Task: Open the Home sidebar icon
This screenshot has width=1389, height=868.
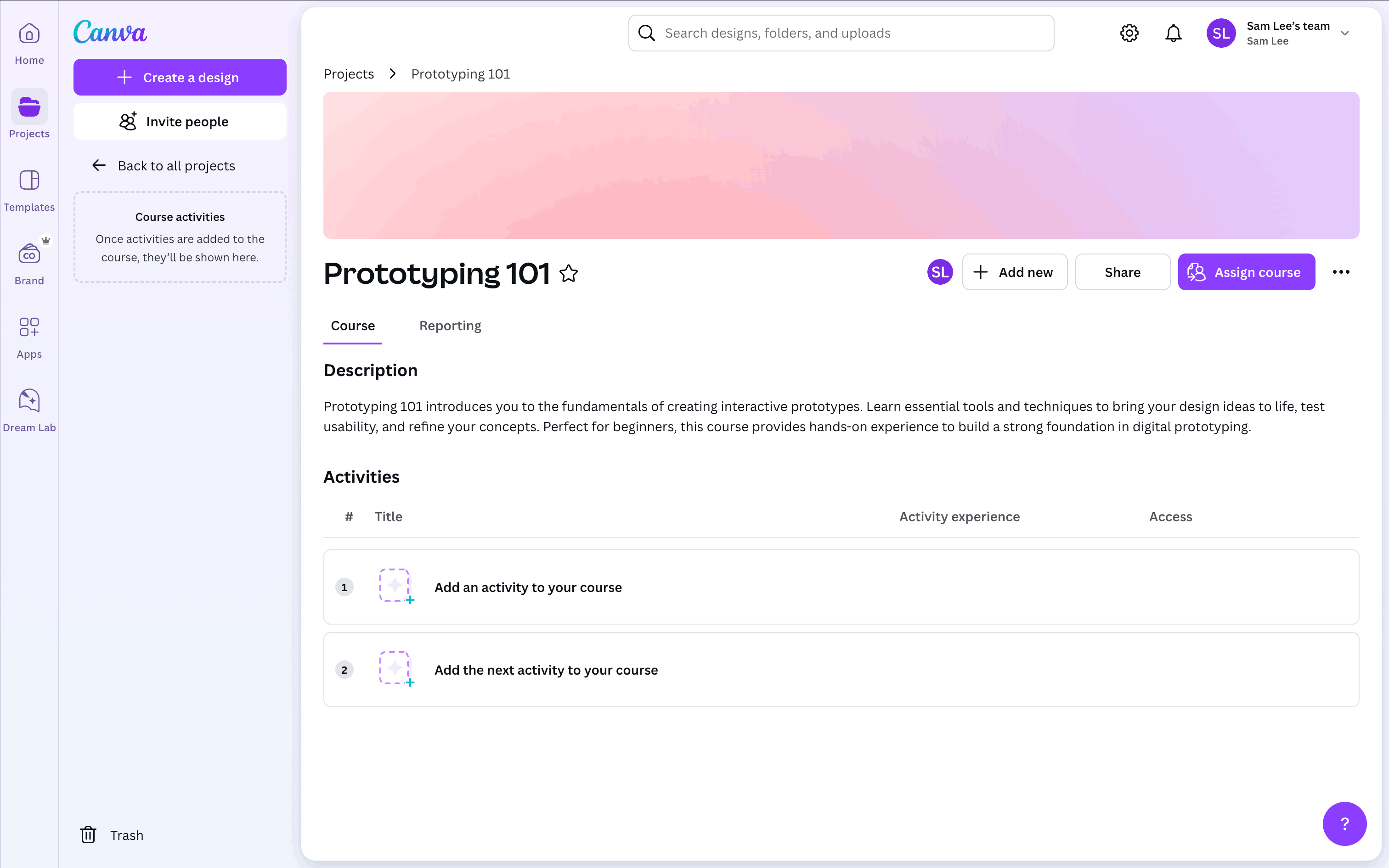Action: [29, 43]
